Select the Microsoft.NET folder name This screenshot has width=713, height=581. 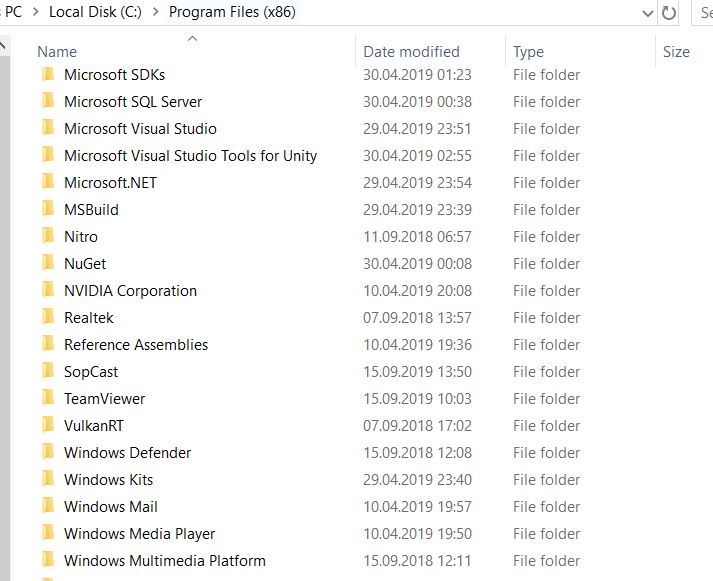tap(110, 182)
